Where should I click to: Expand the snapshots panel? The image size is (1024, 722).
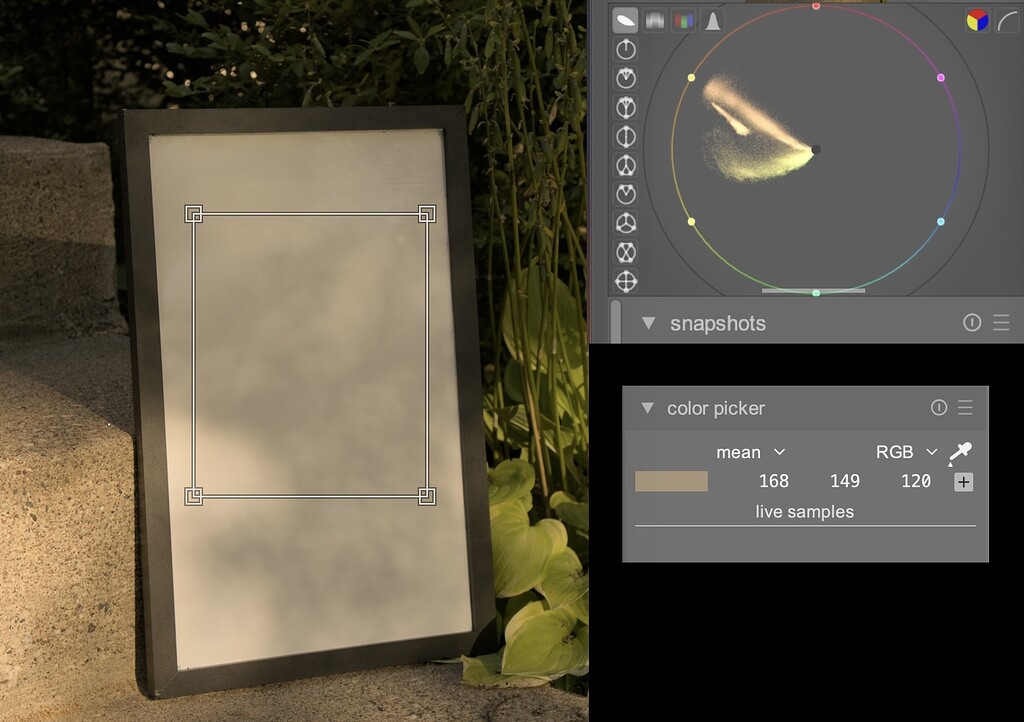point(648,323)
